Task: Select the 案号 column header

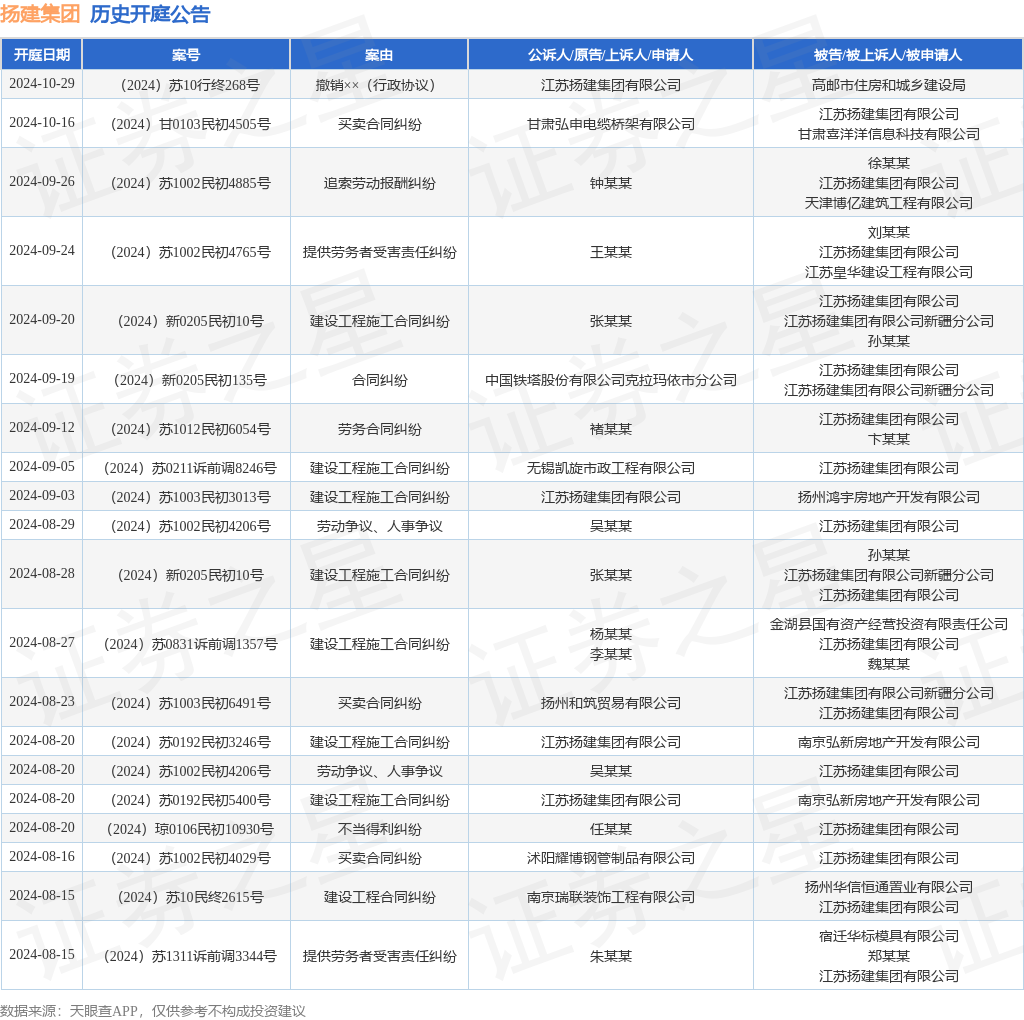Action: point(186,55)
